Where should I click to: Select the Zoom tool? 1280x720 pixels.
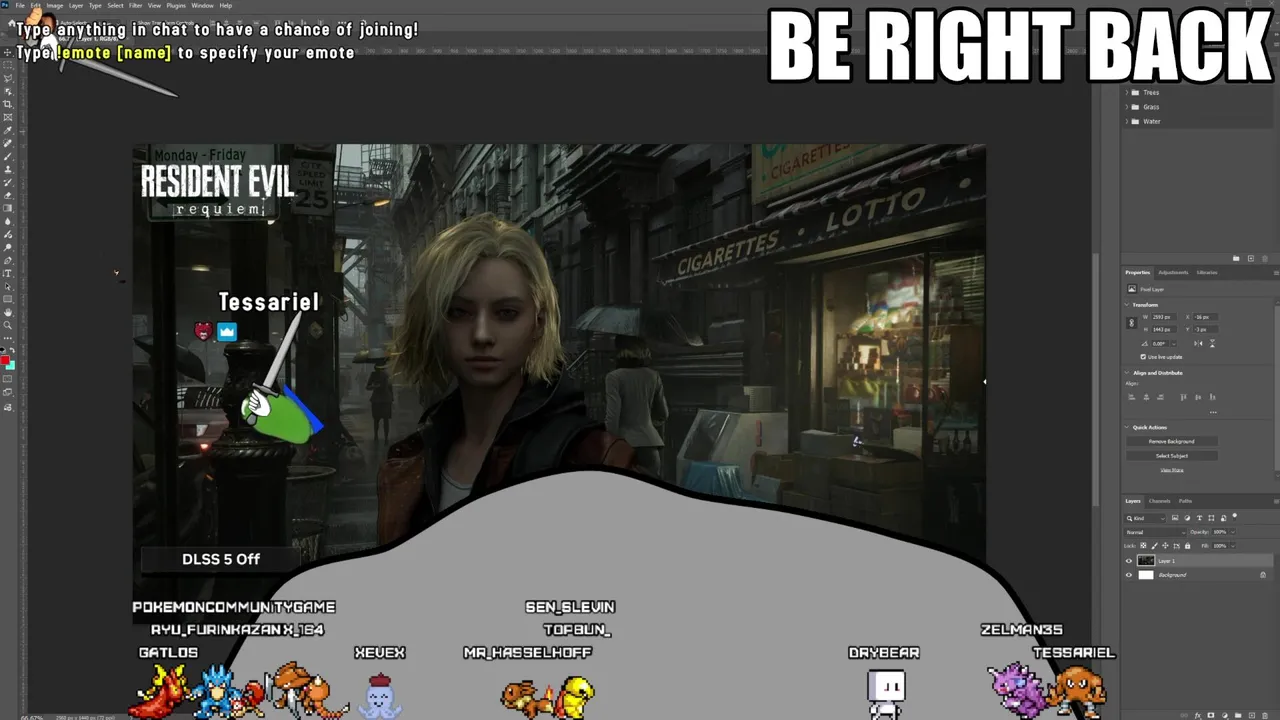7,325
